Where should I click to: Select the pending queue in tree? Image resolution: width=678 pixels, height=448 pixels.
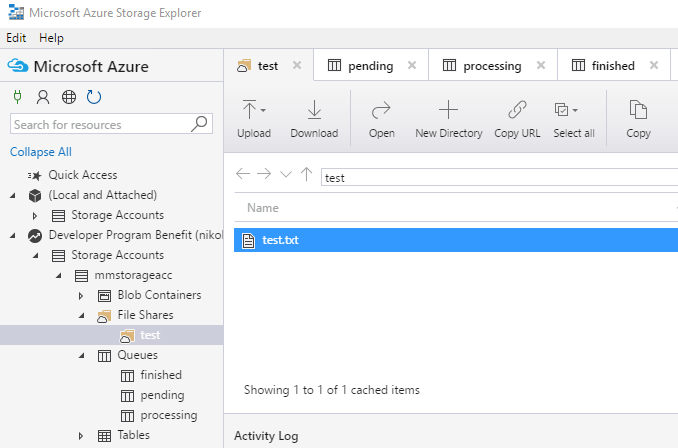point(162,395)
